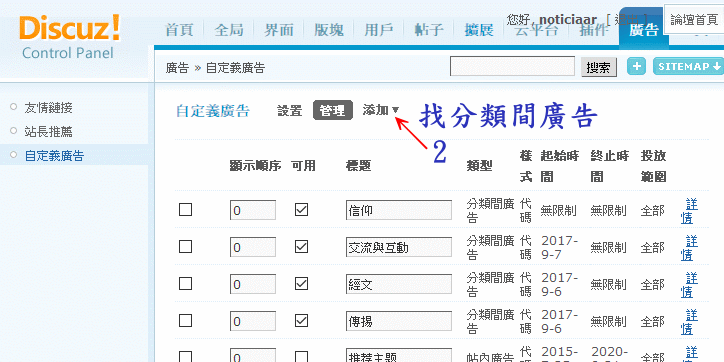
Task: Toggle the 可用 checkbox for 經文
Action: pos(302,284)
